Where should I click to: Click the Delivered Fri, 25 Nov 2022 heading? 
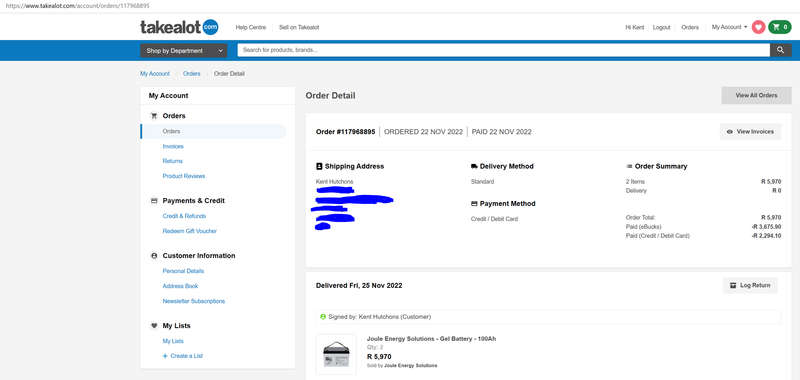tap(359, 286)
